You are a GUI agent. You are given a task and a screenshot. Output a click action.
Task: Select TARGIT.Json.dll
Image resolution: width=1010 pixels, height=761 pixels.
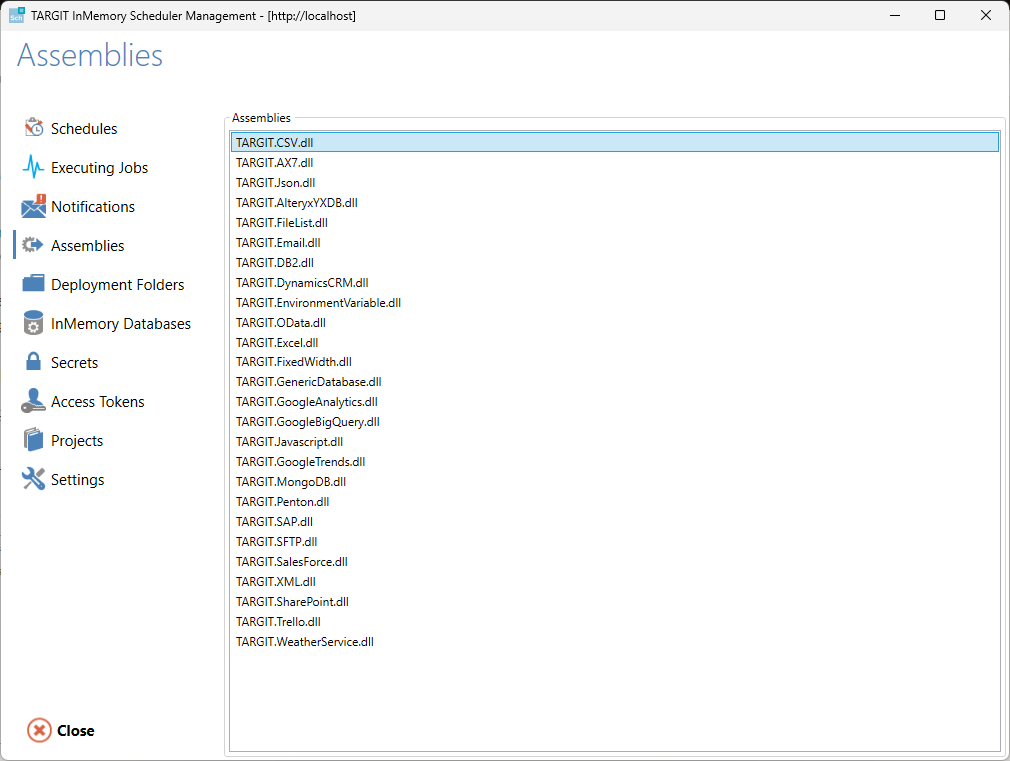pyautogui.click(x=615, y=182)
